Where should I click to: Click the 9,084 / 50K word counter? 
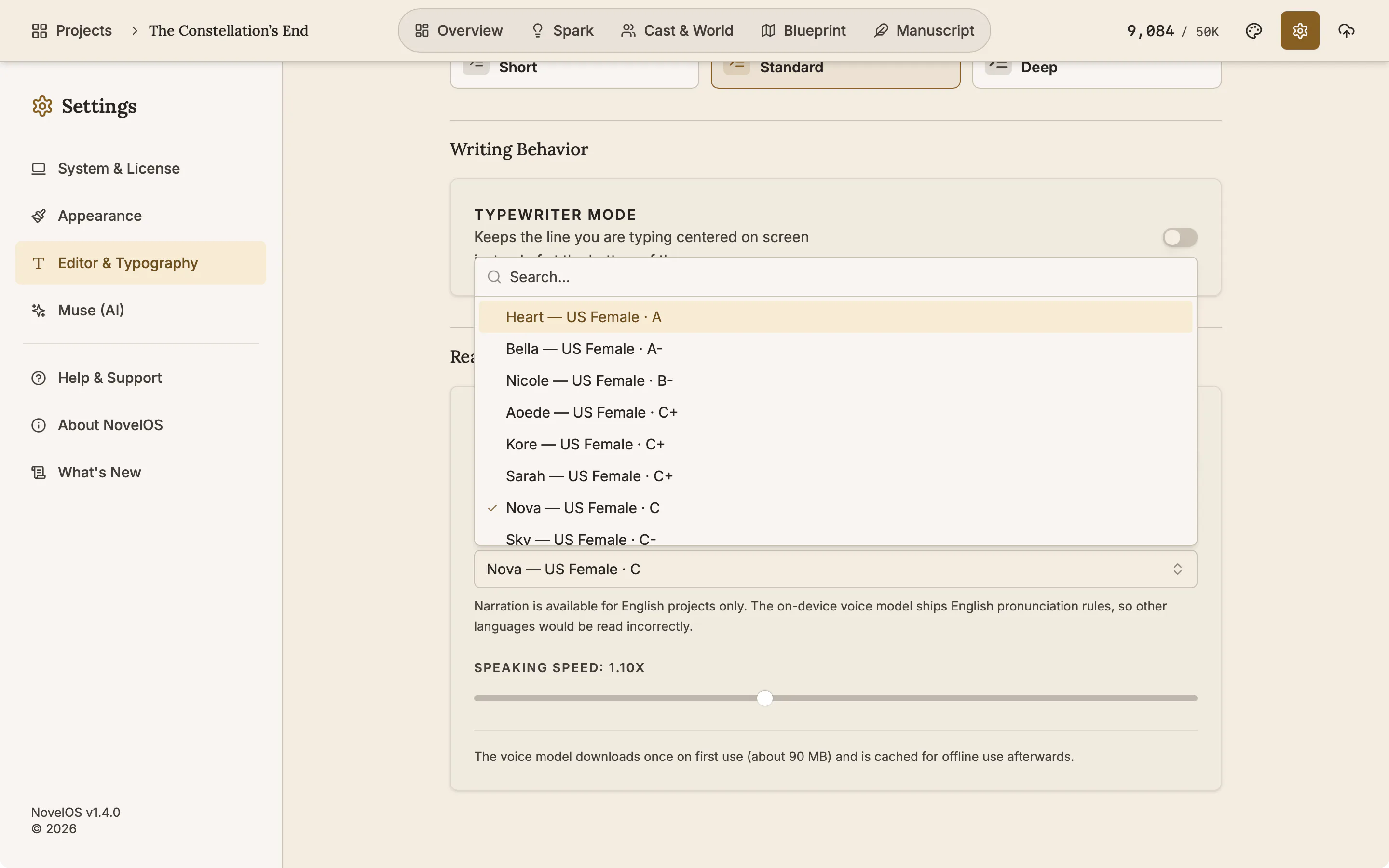click(x=1172, y=31)
